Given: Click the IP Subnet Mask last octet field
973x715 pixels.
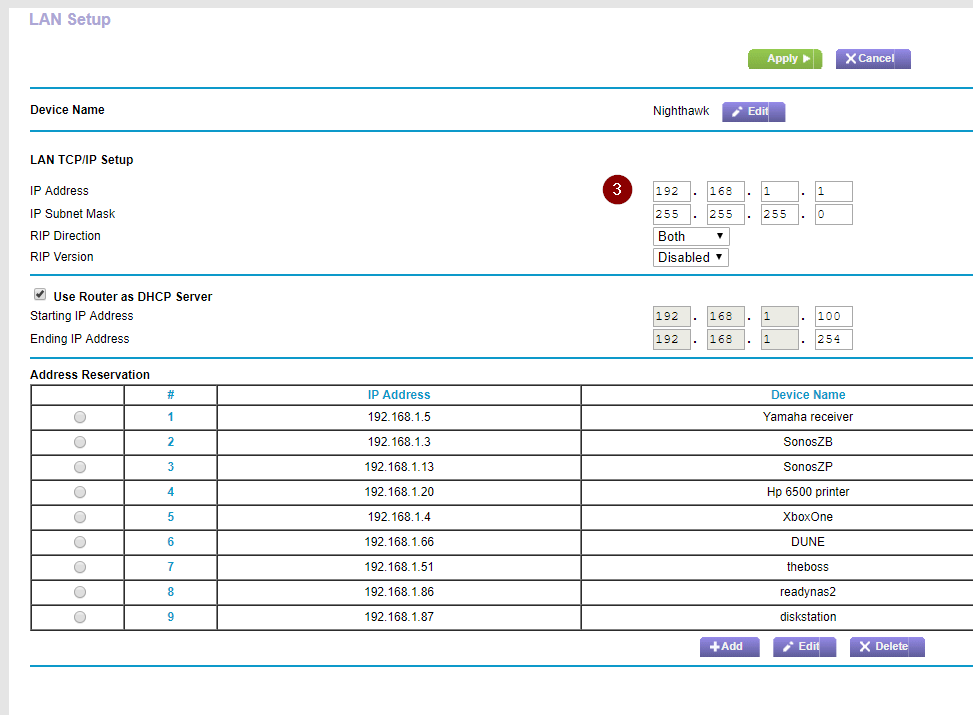Looking at the screenshot, I should coord(833,215).
